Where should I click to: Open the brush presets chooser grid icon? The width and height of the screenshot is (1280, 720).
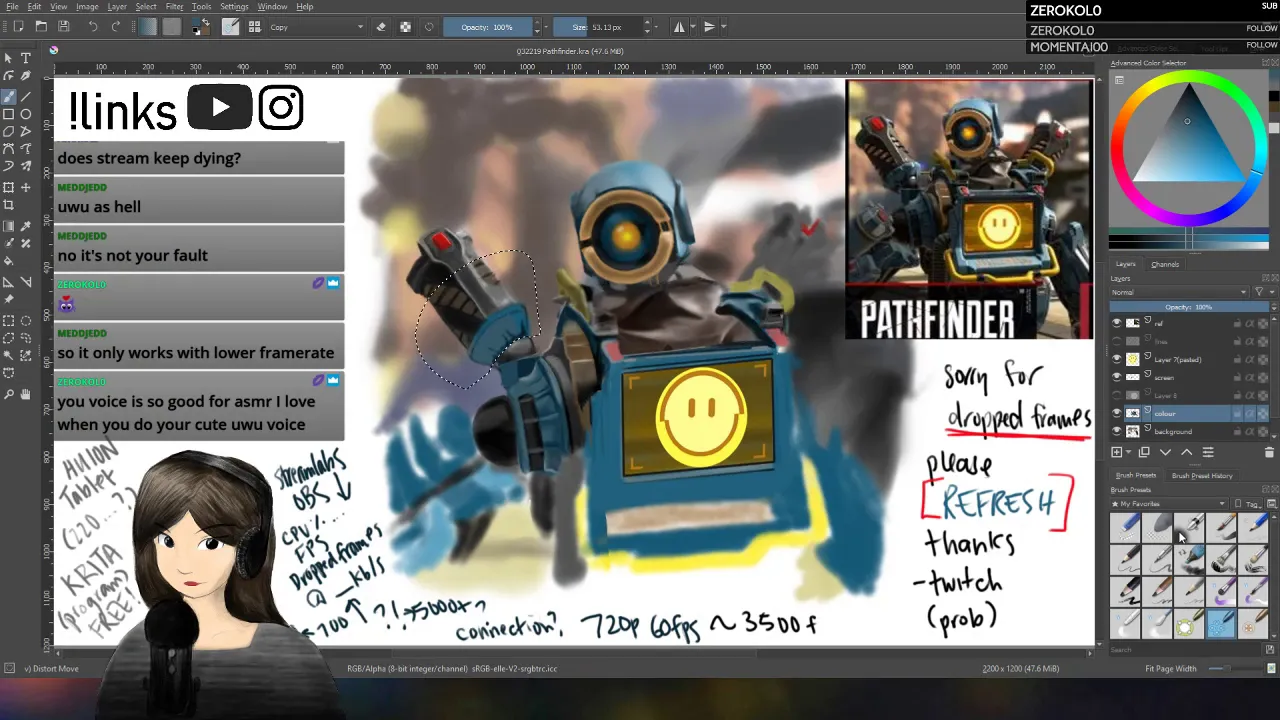pyautogui.click(x=254, y=27)
